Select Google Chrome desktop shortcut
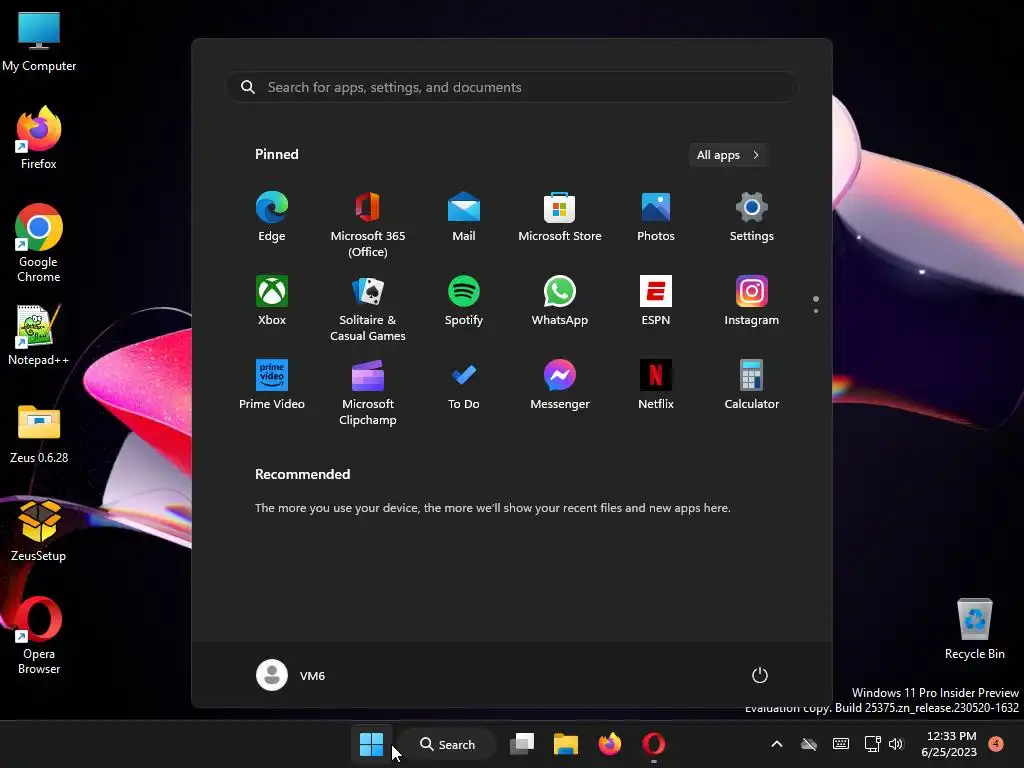 tap(39, 244)
